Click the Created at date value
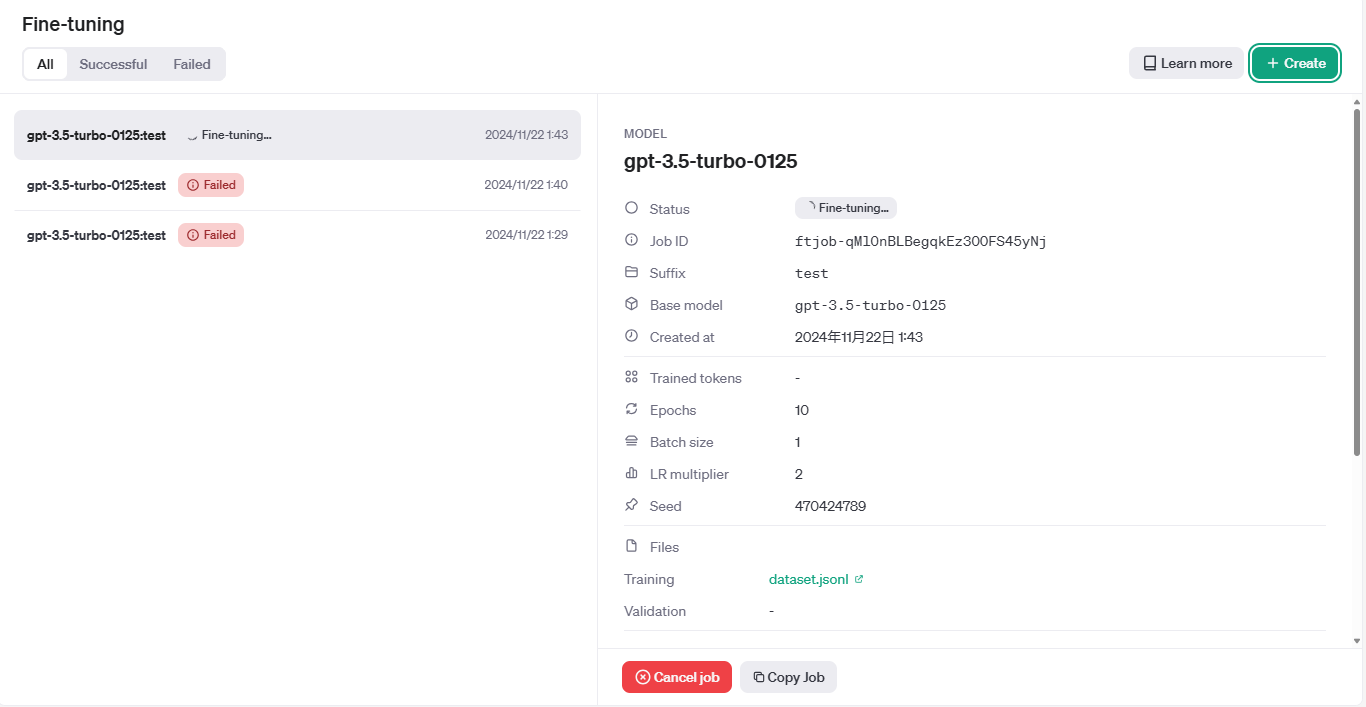The height and width of the screenshot is (707, 1366). pyautogui.click(x=858, y=337)
